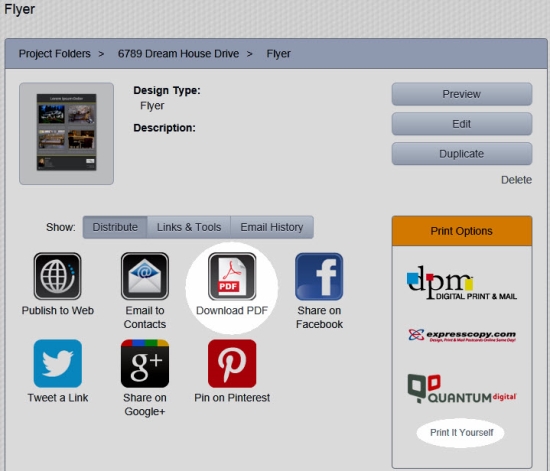Open the Email to Contacts envelope icon
Screen dimensions: 550x471
[145, 276]
